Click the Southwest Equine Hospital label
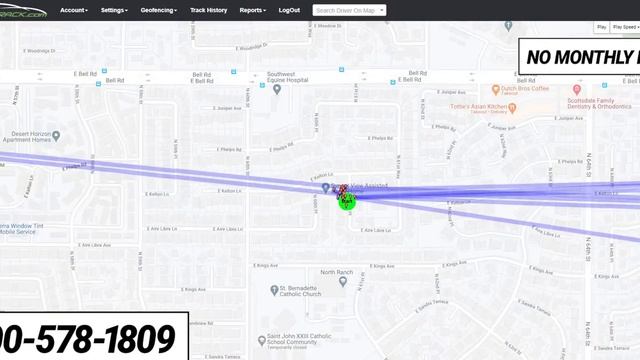This screenshot has height=360, width=640. (288, 77)
